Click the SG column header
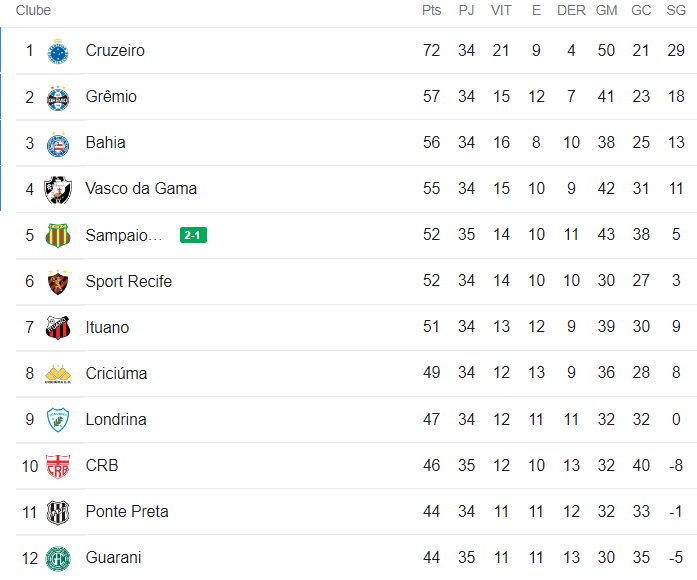 (x=676, y=10)
